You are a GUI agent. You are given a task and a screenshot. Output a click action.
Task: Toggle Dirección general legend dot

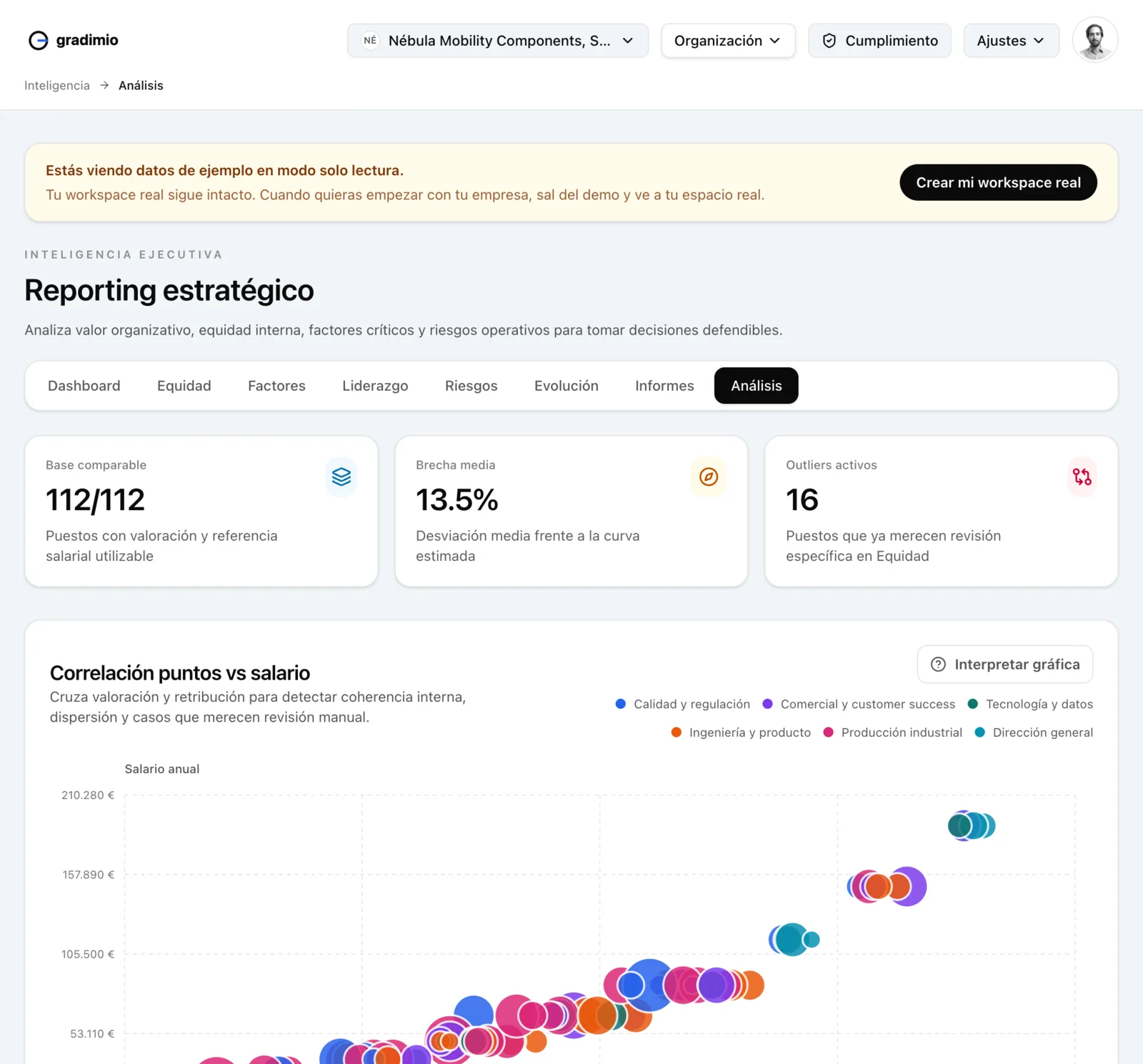(x=979, y=732)
